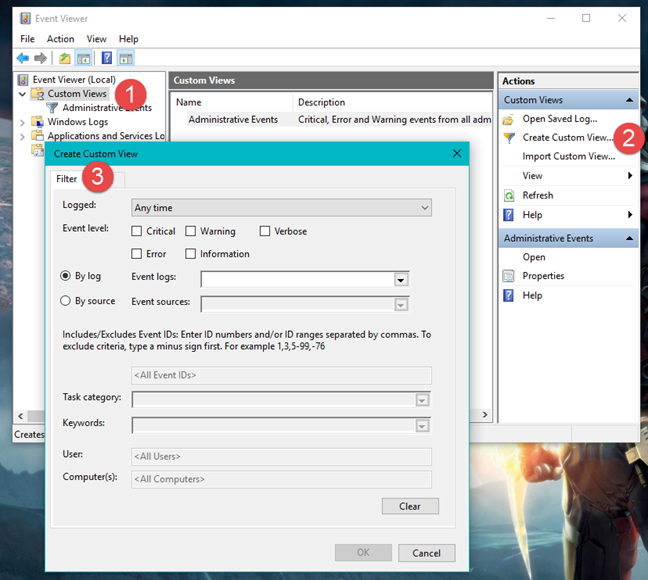Screen dimensions: 648x580
Task: Open the Keywords dropdown
Action: click(422, 426)
